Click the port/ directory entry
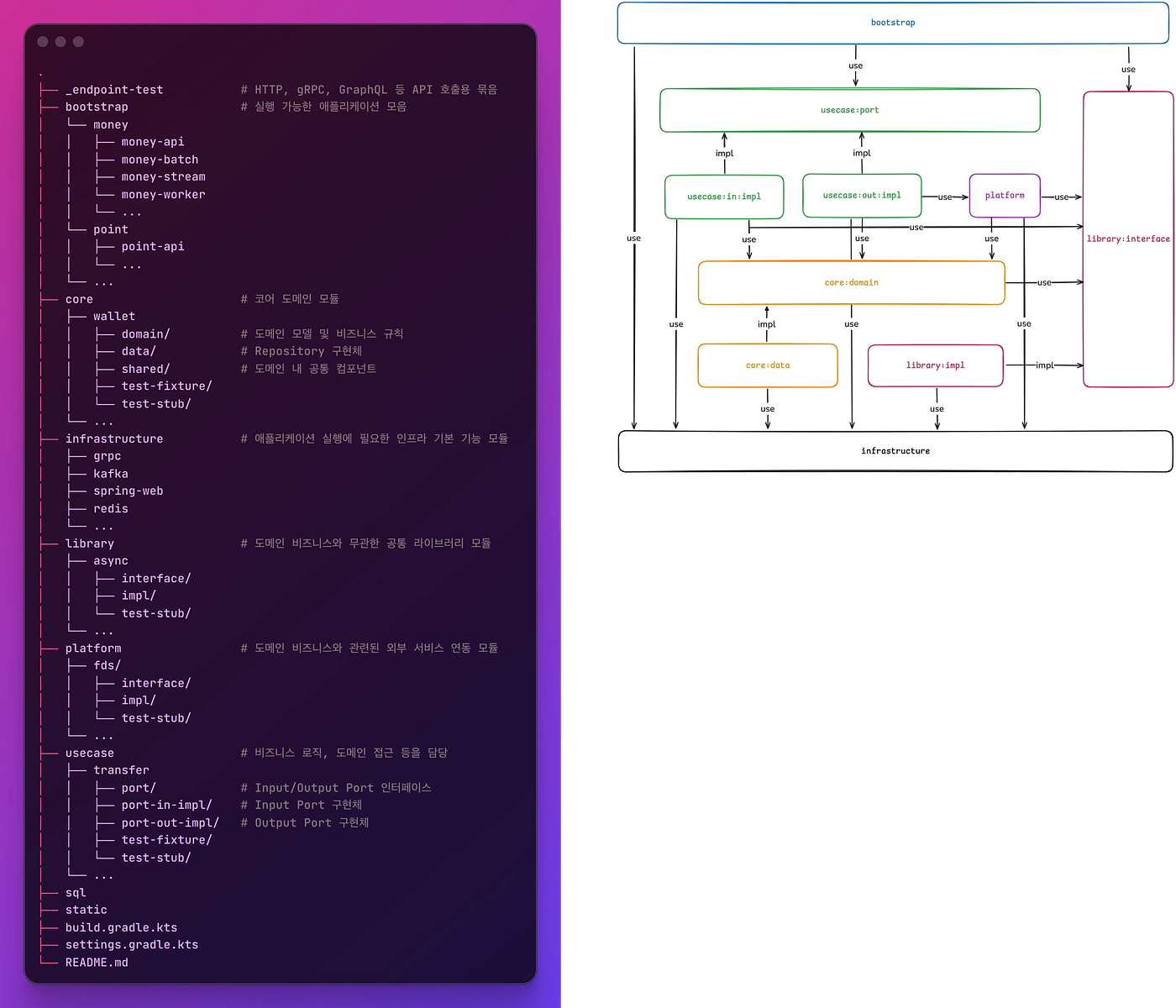 pos(139,788)
